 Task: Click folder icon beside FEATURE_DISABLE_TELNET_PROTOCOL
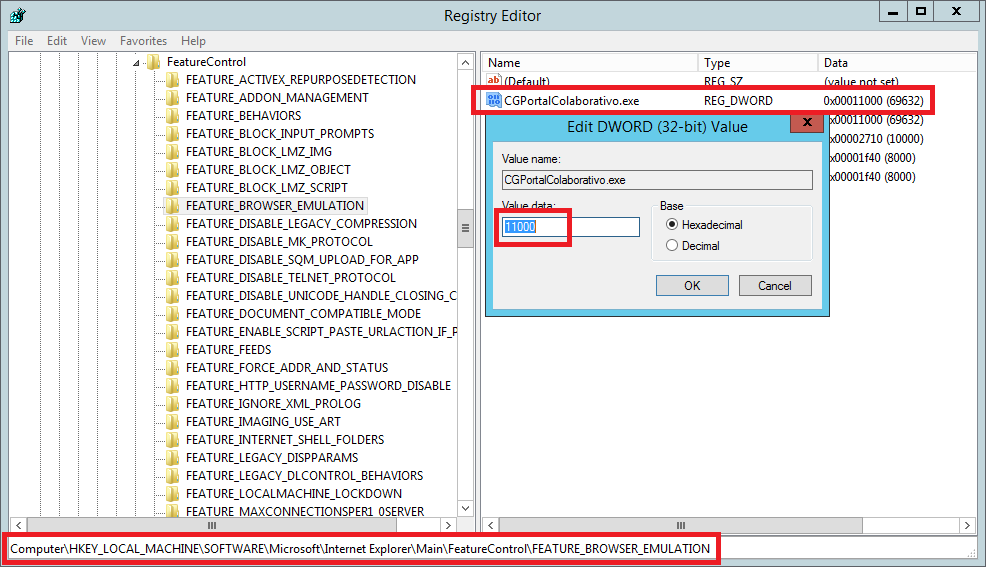[172, 278]
